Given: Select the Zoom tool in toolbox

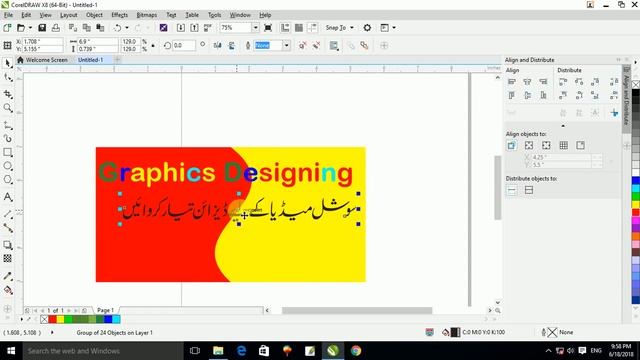Looking at the screenshot, I should (8, 108).
